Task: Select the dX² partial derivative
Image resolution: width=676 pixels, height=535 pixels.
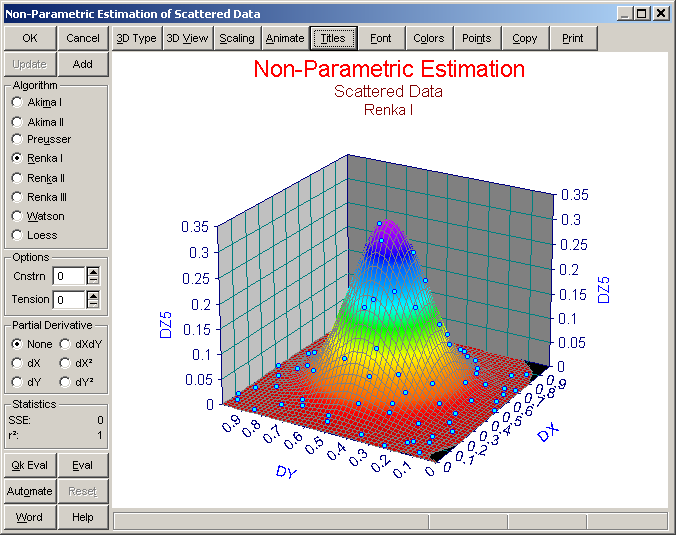Action: [76, 363]
